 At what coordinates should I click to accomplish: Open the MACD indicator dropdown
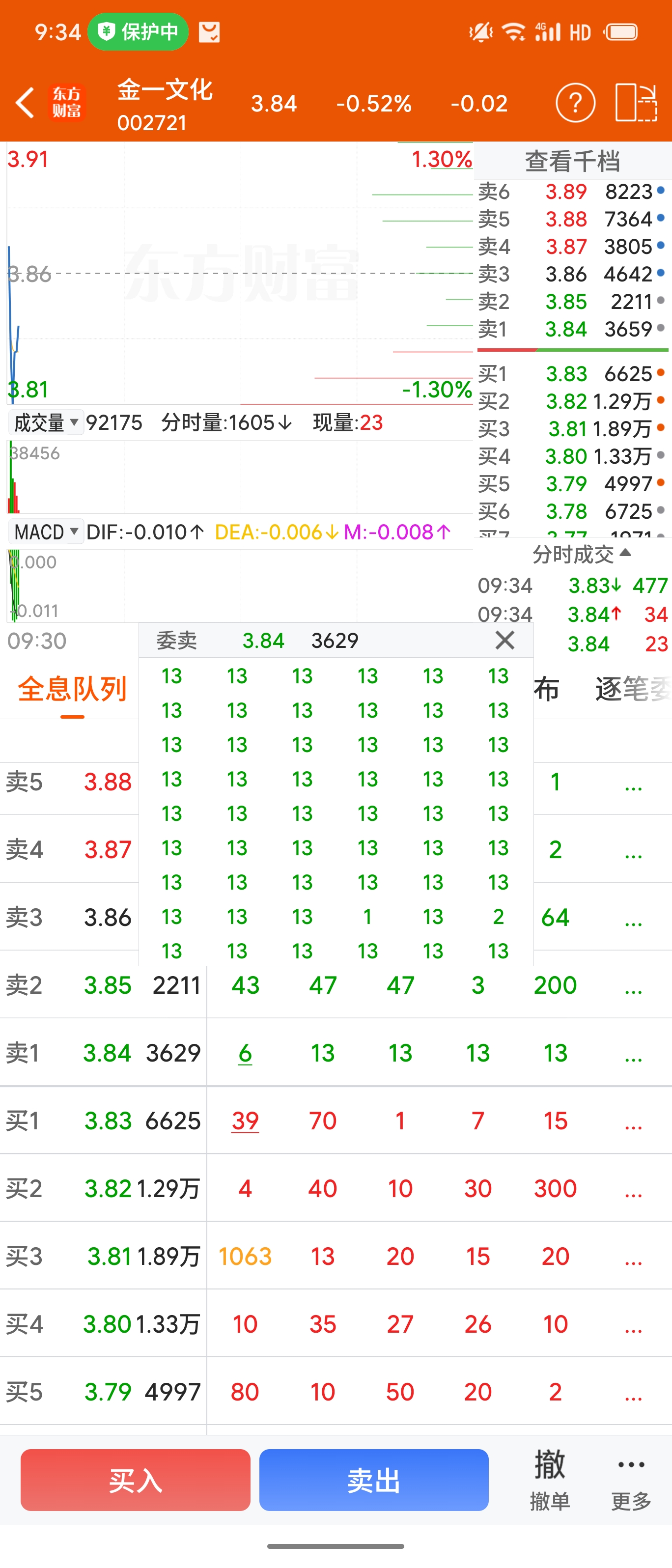tap(46, 532)
